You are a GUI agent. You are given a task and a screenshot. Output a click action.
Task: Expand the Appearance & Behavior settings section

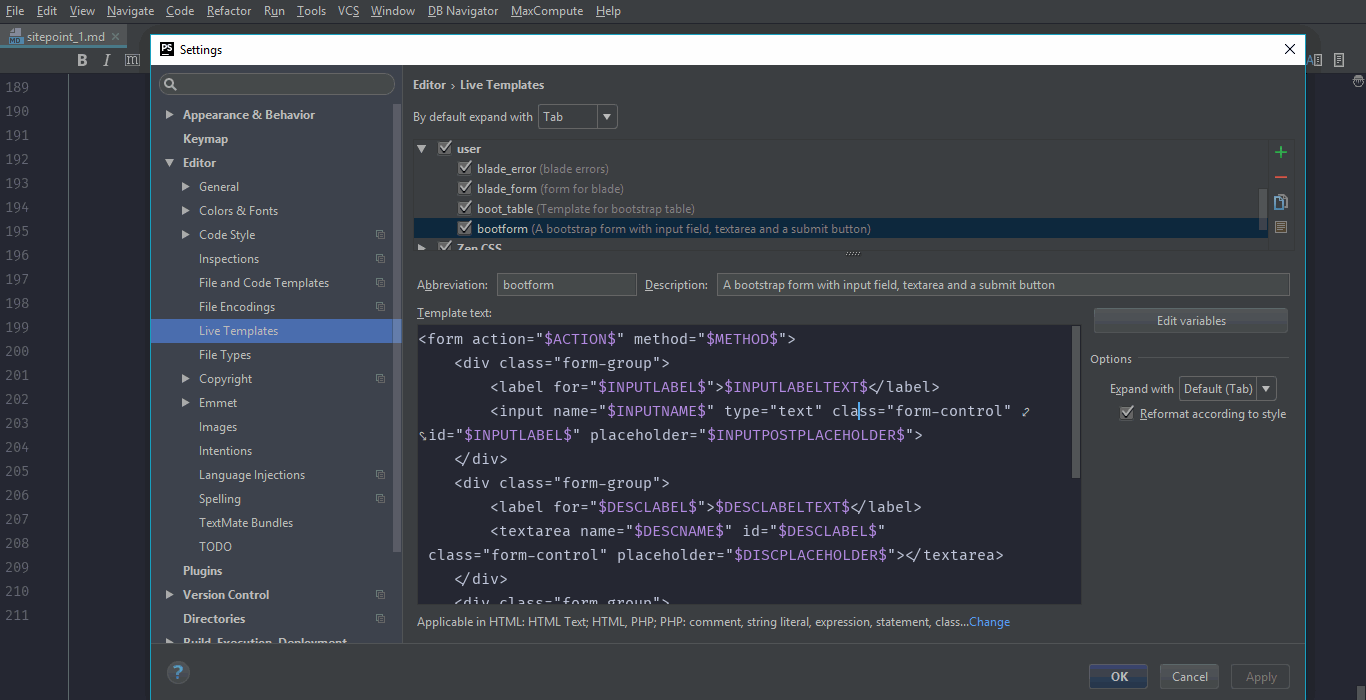click(170, 115)
